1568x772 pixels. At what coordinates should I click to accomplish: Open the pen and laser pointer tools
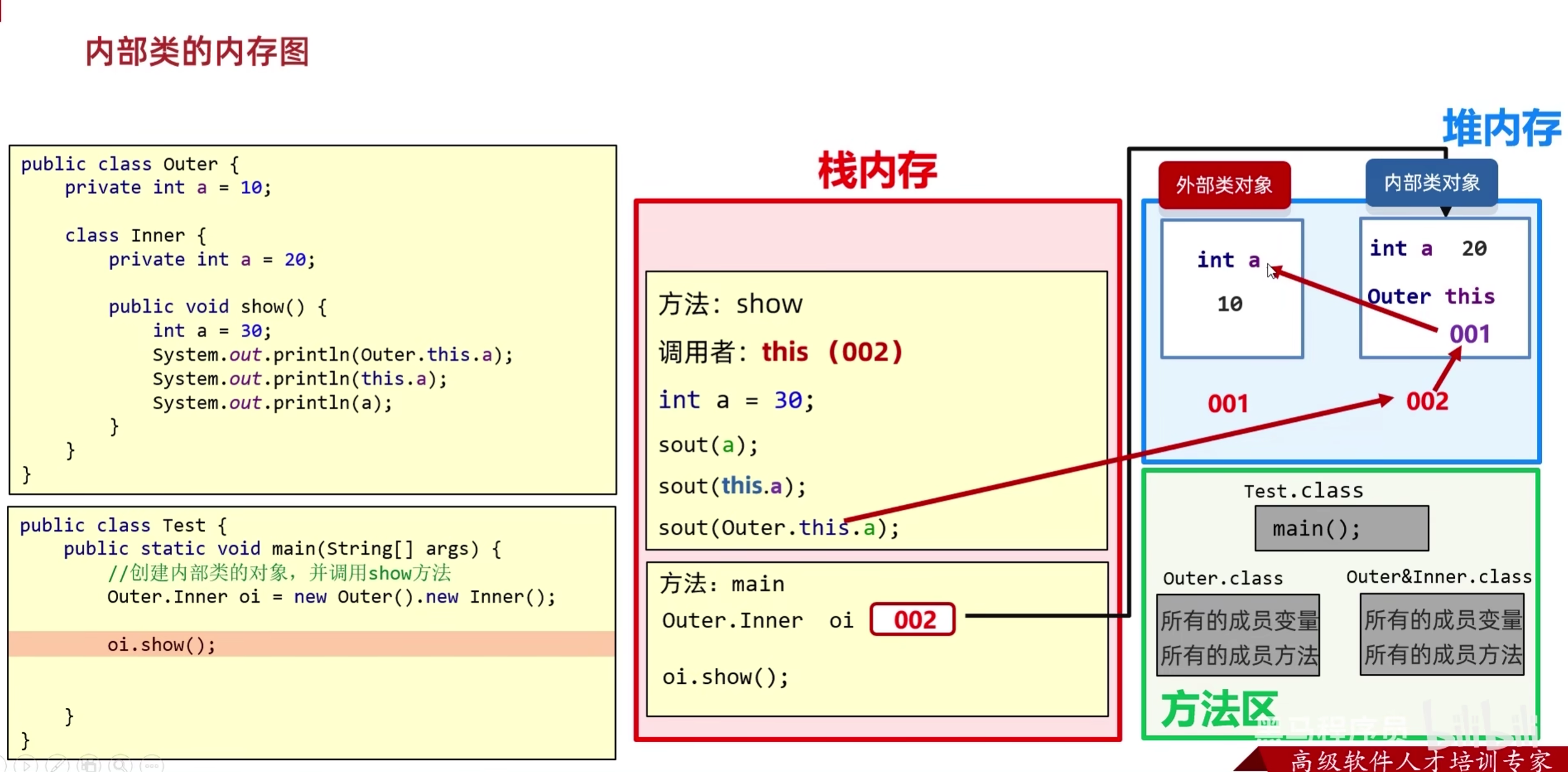coord(57,766)
